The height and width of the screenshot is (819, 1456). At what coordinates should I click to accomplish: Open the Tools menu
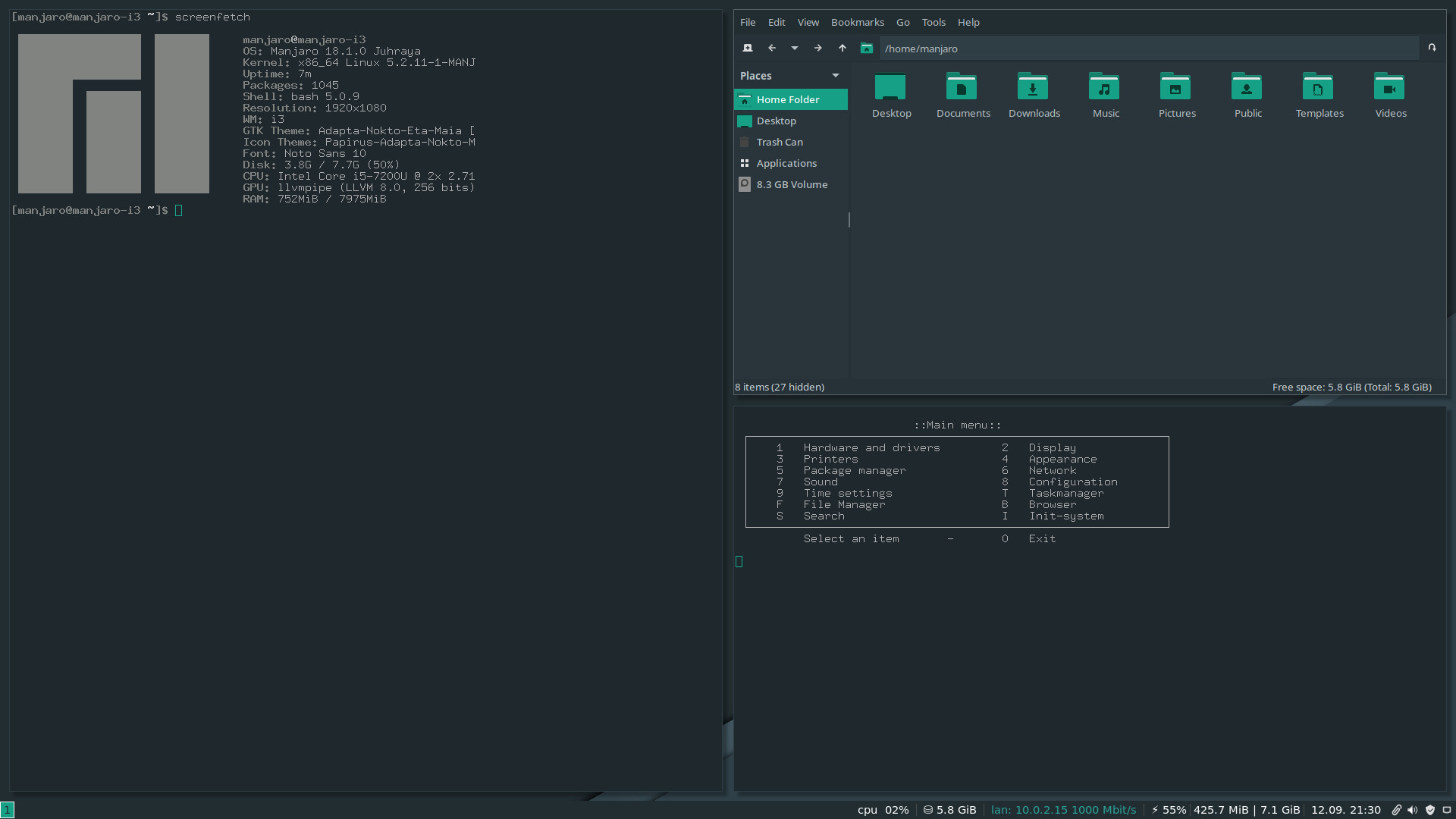click(934, 22)
